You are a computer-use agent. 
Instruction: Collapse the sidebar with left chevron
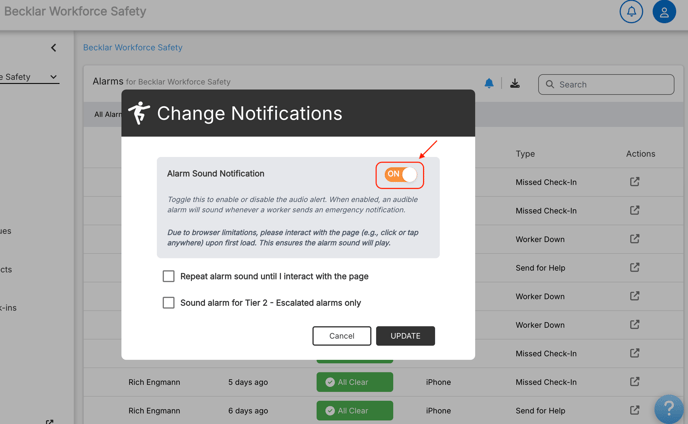pyautogui.click(x=54, y=47)
